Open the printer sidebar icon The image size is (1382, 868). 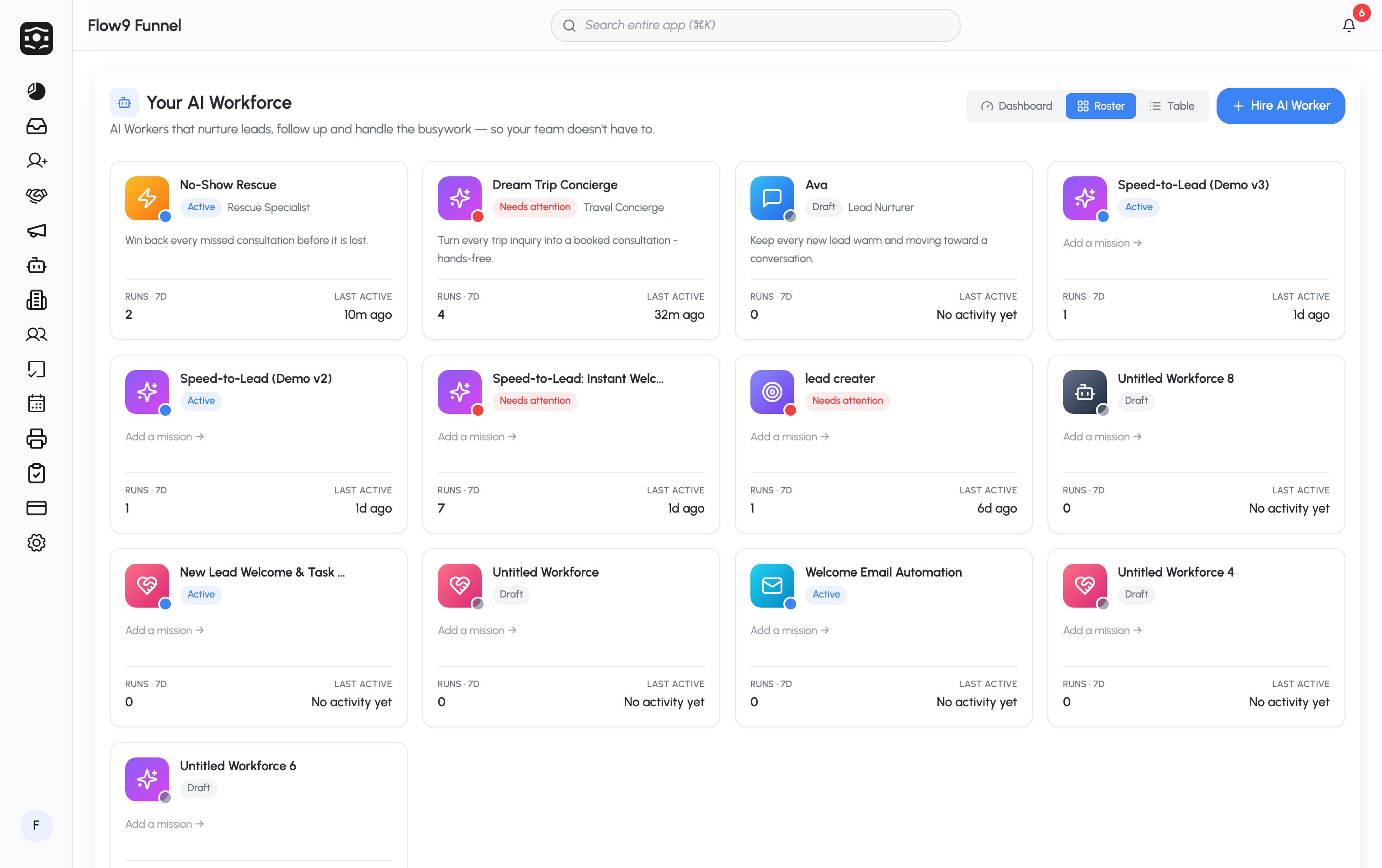point(36,439)
